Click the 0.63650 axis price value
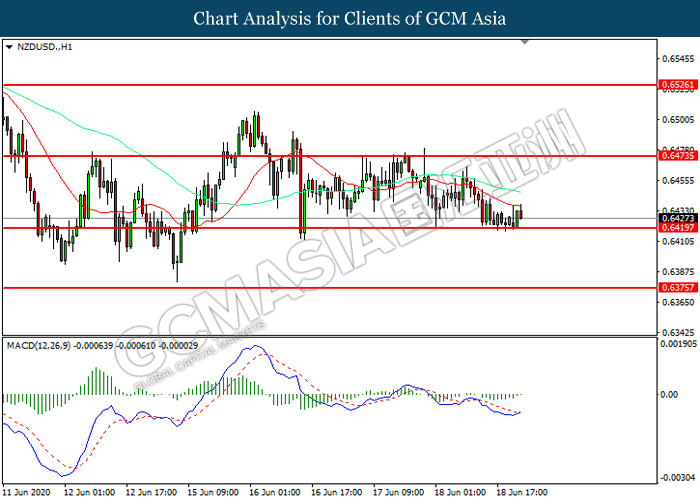This screenshot has height=500, width=700. [x=678, y=302]
